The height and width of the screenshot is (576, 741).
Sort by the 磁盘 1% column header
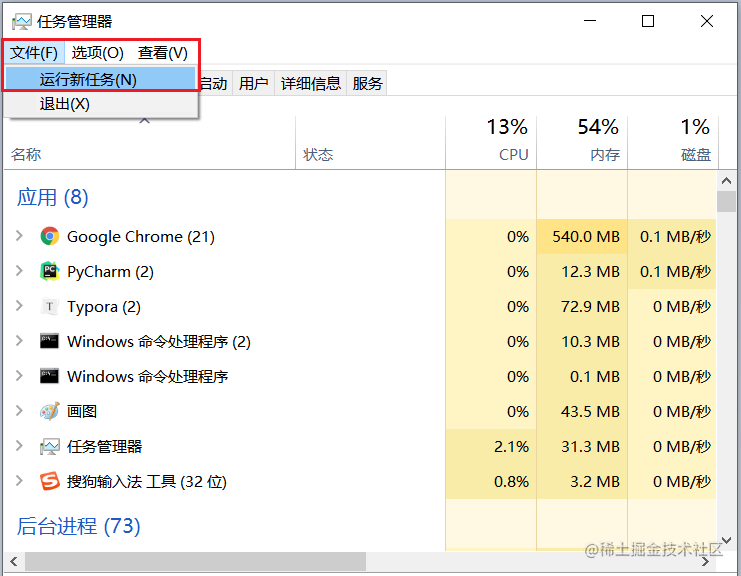673,143
